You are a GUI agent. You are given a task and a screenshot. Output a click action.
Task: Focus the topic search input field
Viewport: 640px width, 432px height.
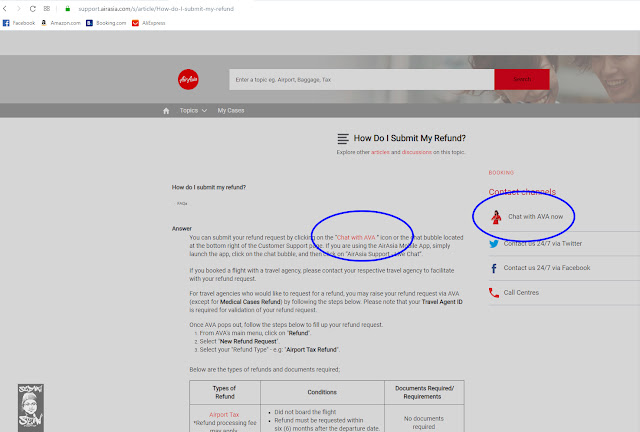[362, 79]
